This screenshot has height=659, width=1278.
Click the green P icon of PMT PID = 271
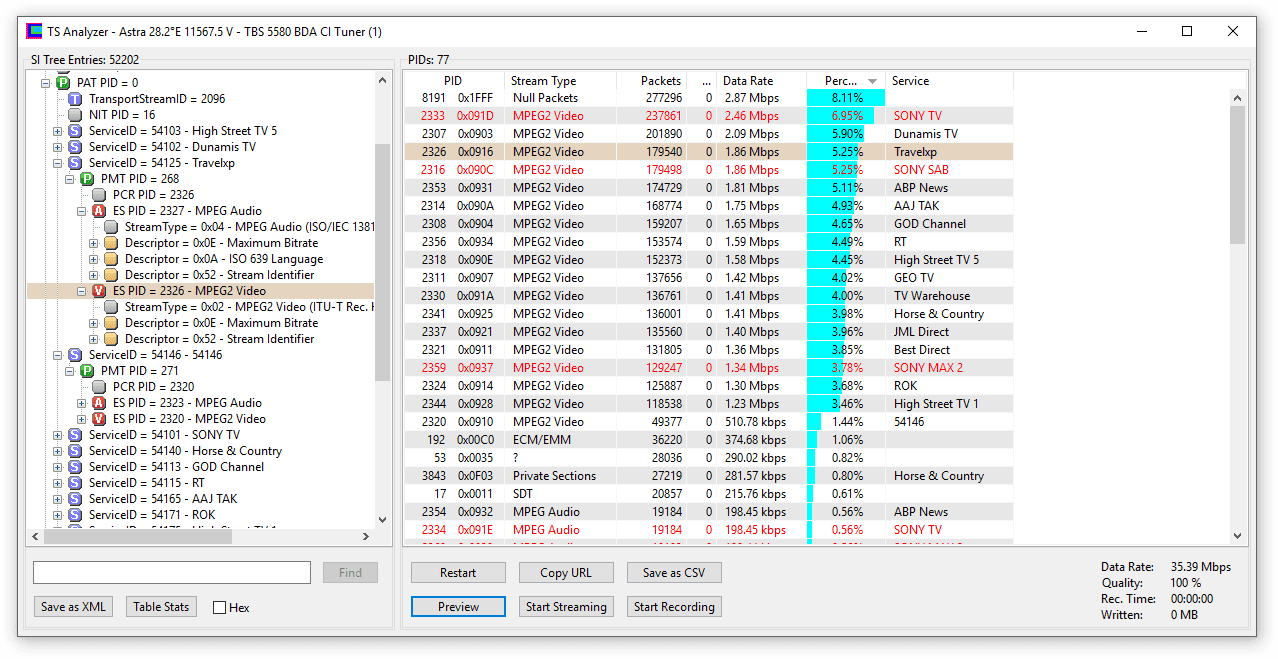coord(87,371)
